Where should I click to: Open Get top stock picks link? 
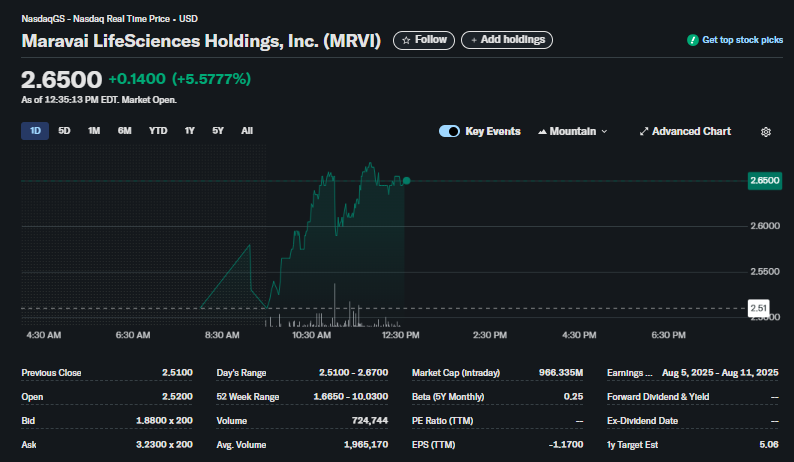(x=742, y=40)
